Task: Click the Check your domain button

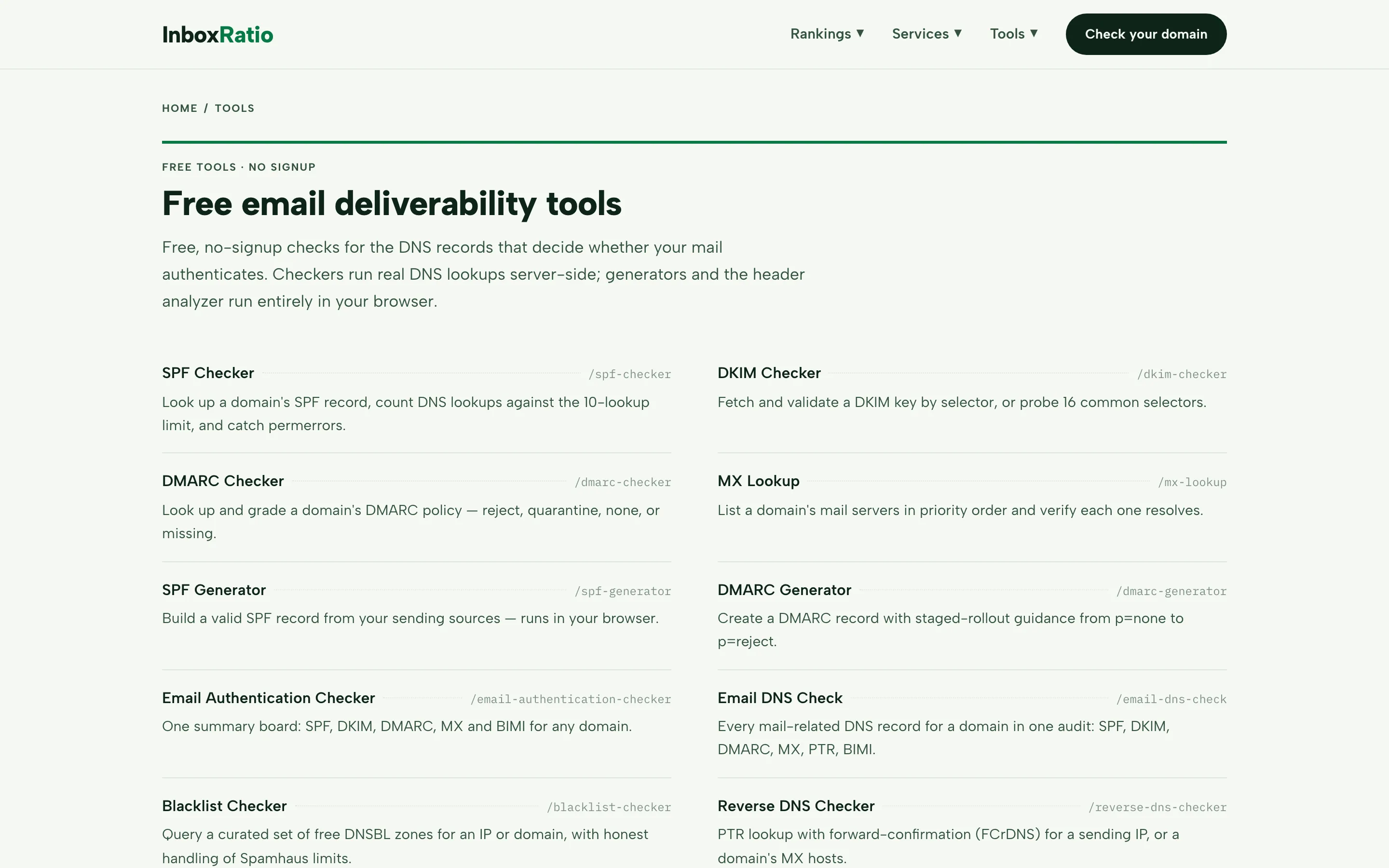Action: [x=1145, y=34]
